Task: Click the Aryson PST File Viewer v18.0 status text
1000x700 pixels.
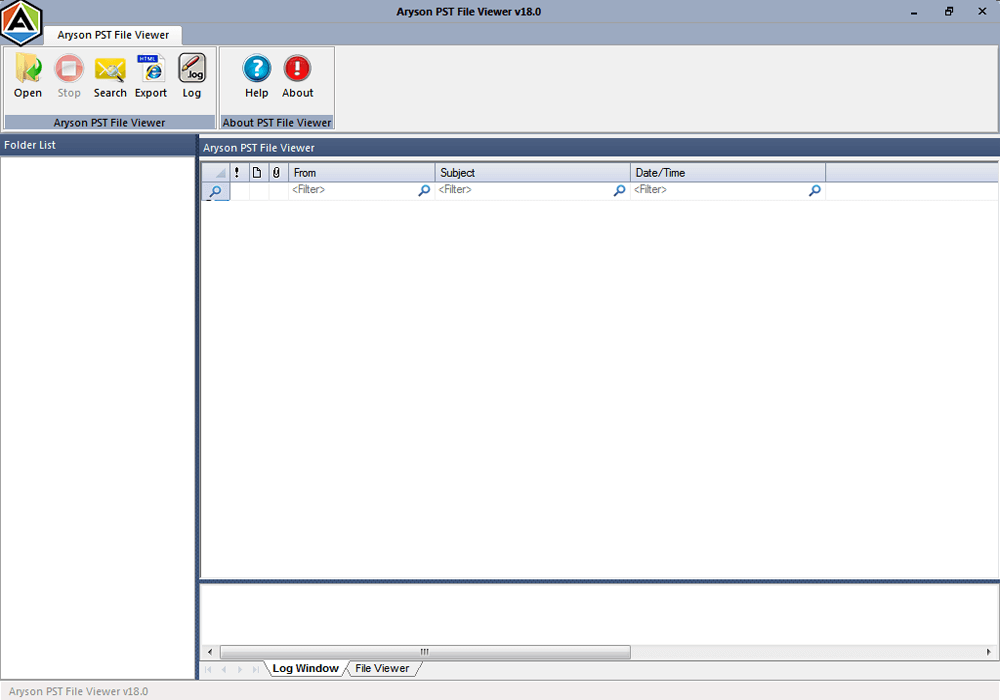Action: pos(78,691)
